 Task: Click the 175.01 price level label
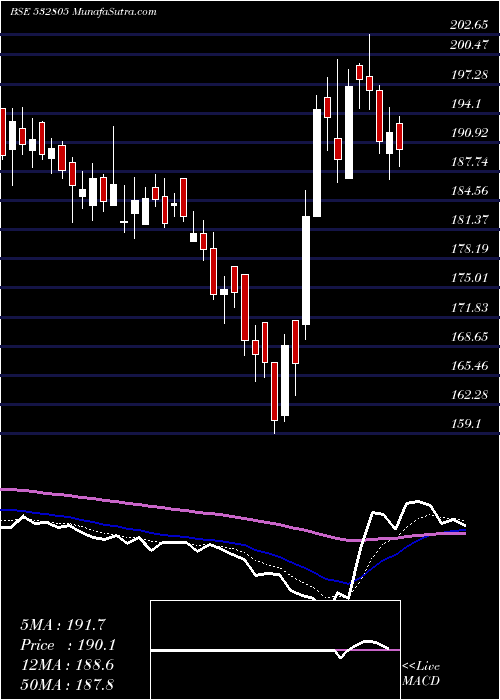[x=469, y=278]
